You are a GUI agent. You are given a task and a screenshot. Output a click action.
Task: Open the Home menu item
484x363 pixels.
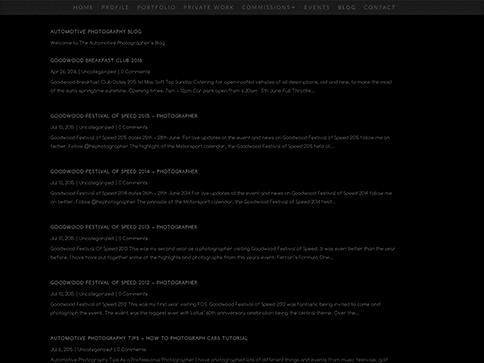click(83, 7)
